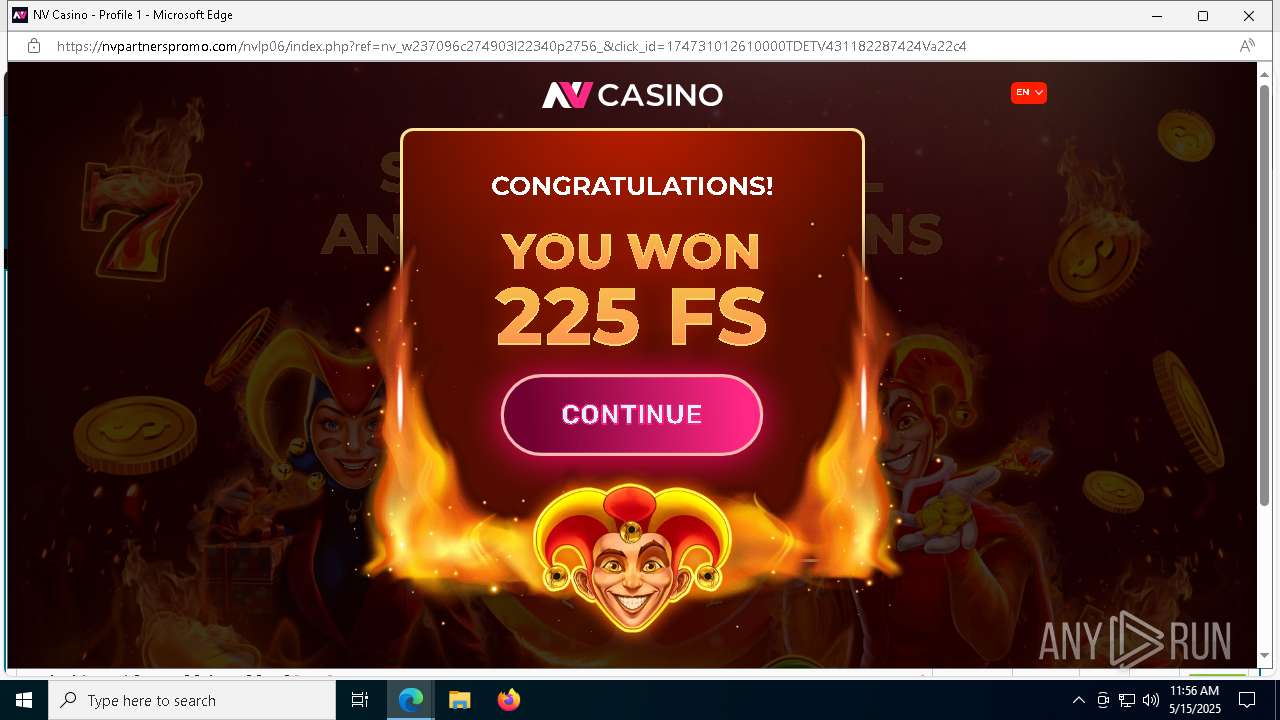The image size is (1280, 720).
Task: Open the Windows Start menu
Action: (x=24, y=700)
